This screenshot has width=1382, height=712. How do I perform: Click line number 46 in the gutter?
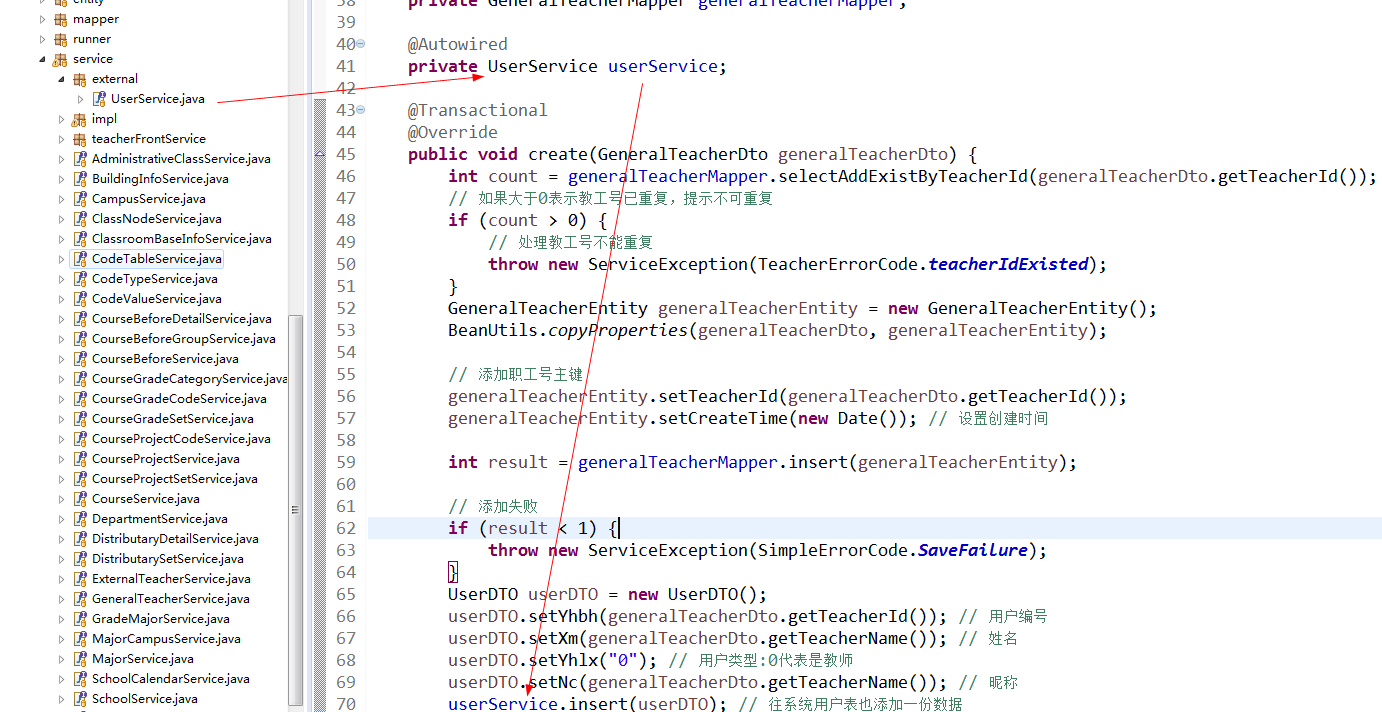(x=345, y=176)
